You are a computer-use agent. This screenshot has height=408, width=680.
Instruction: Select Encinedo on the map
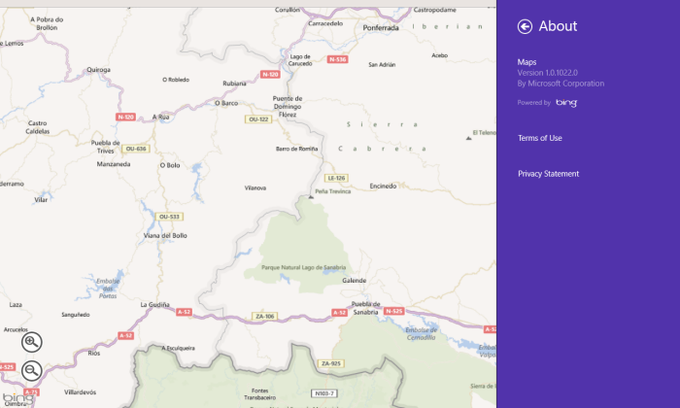[x=383, y=186]
